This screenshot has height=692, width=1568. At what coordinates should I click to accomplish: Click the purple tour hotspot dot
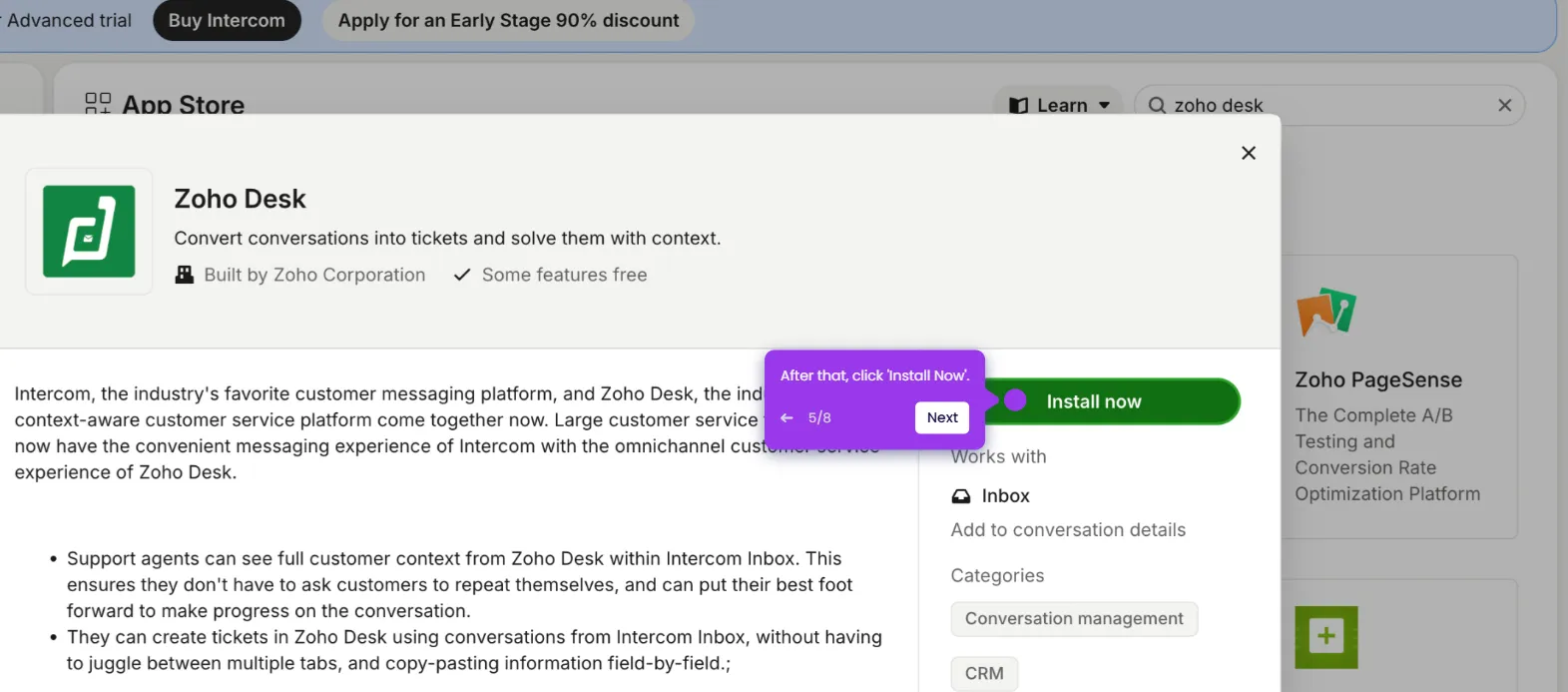tap(1015, 400)
